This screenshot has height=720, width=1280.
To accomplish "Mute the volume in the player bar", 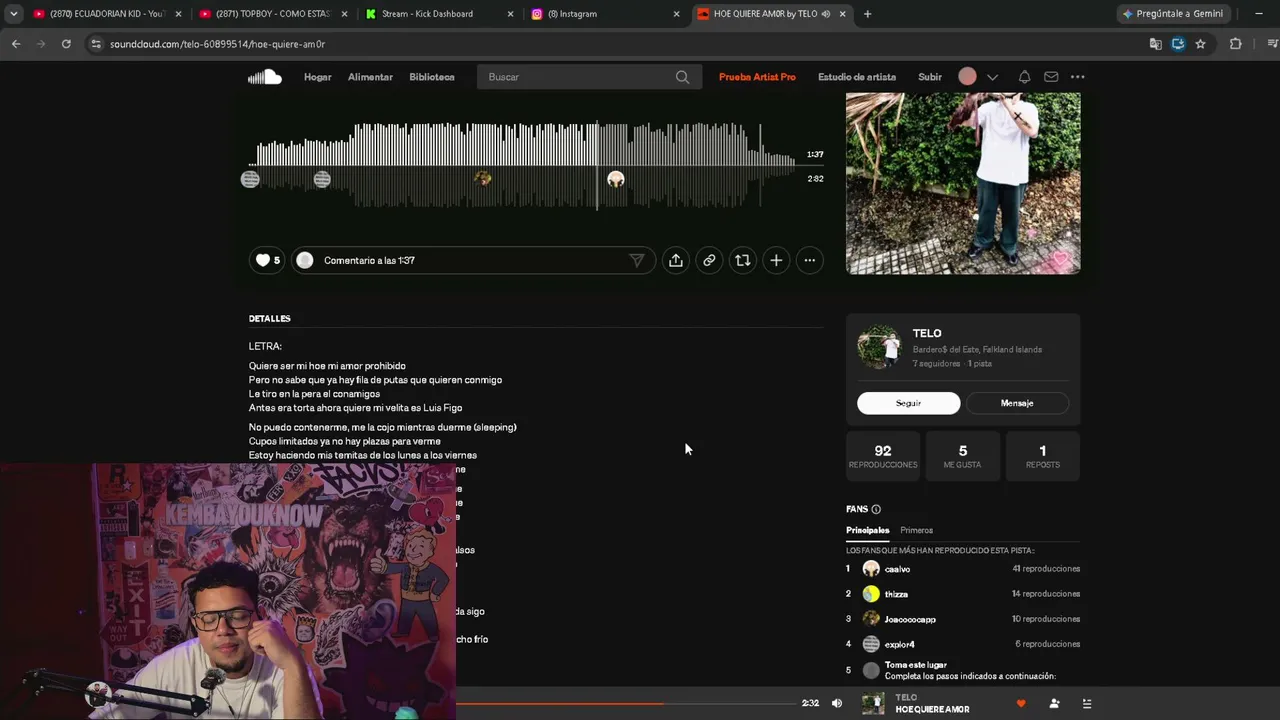I will (x=837, y=703).
